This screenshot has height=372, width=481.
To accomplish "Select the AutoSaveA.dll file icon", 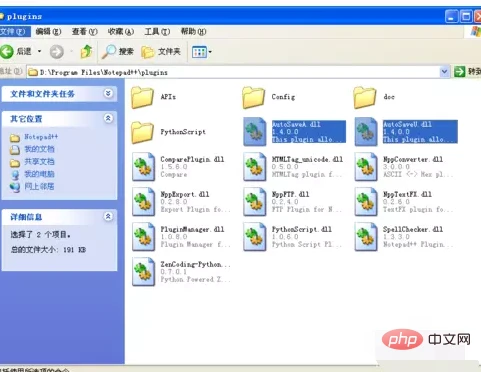I will (x=255, y=132).
